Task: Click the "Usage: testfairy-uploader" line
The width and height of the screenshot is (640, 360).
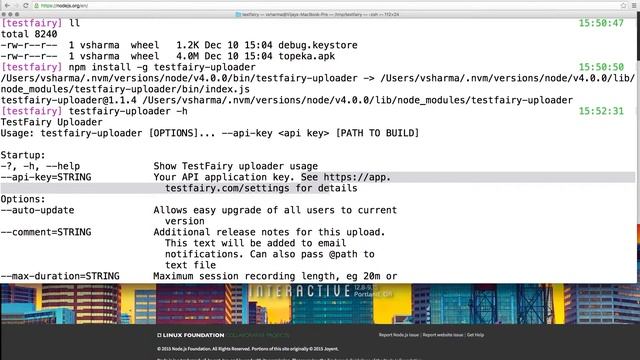Action: pos(210,133)
